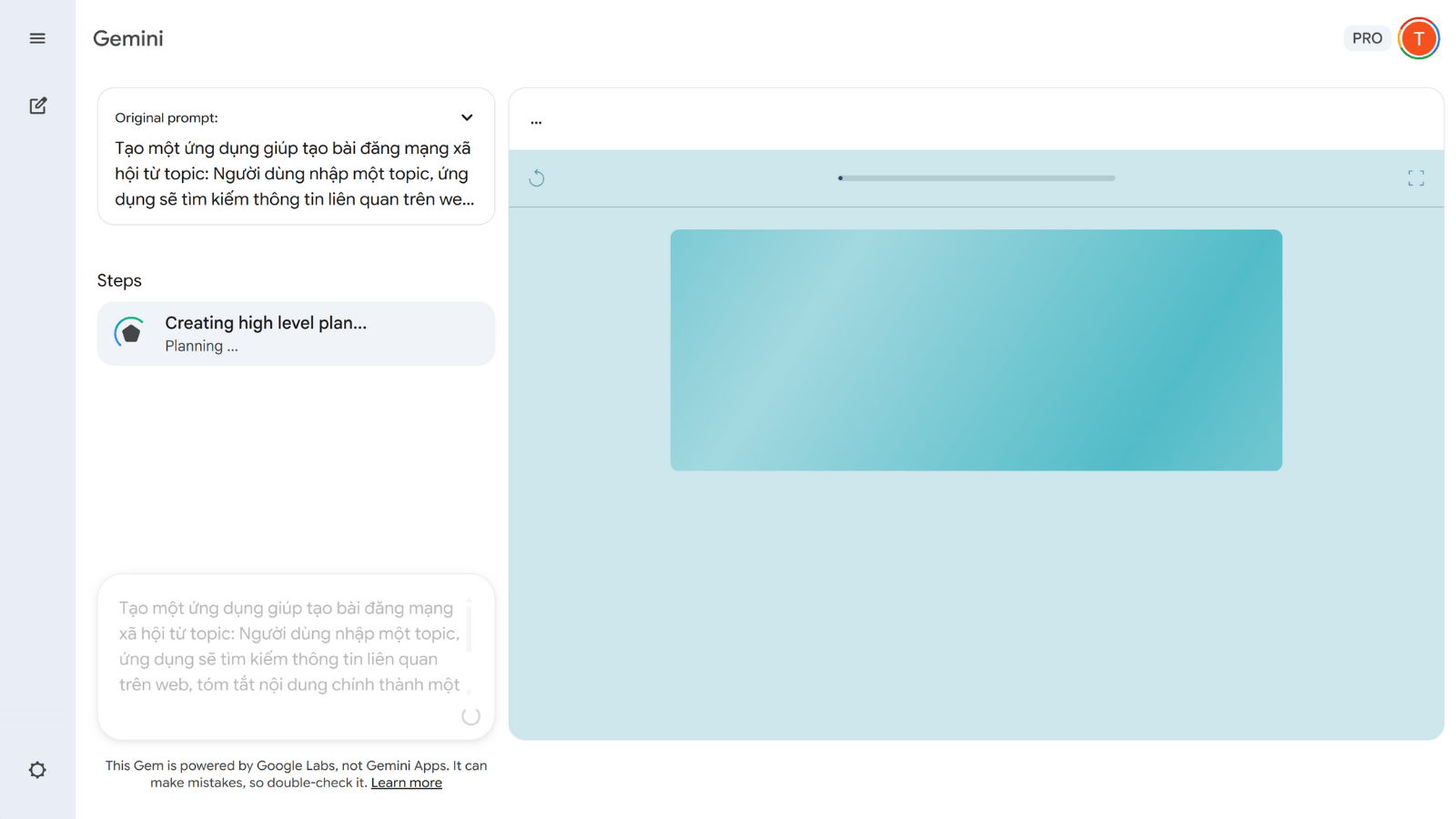This screenshot has height=819, width=1456.
Task: Click the orange T account avatar
Action: 1418,38
